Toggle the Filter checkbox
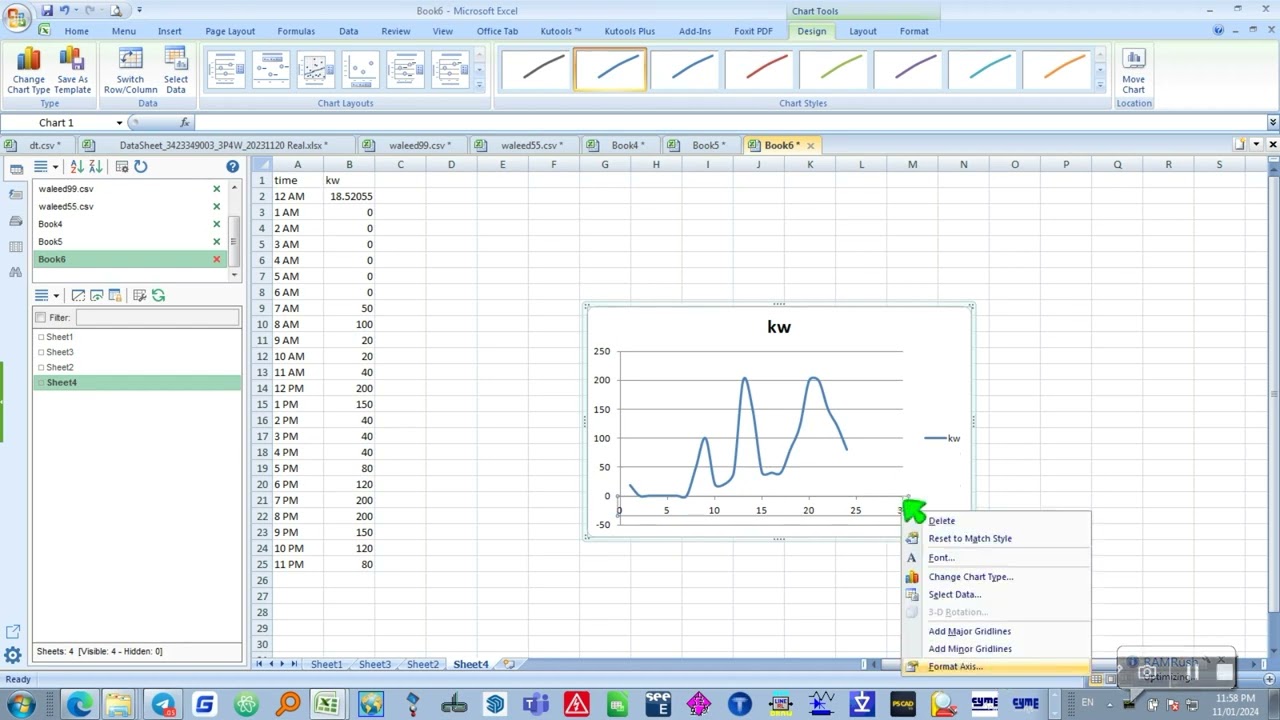This screenshot has height=720, width=1280. pos(41,318)
